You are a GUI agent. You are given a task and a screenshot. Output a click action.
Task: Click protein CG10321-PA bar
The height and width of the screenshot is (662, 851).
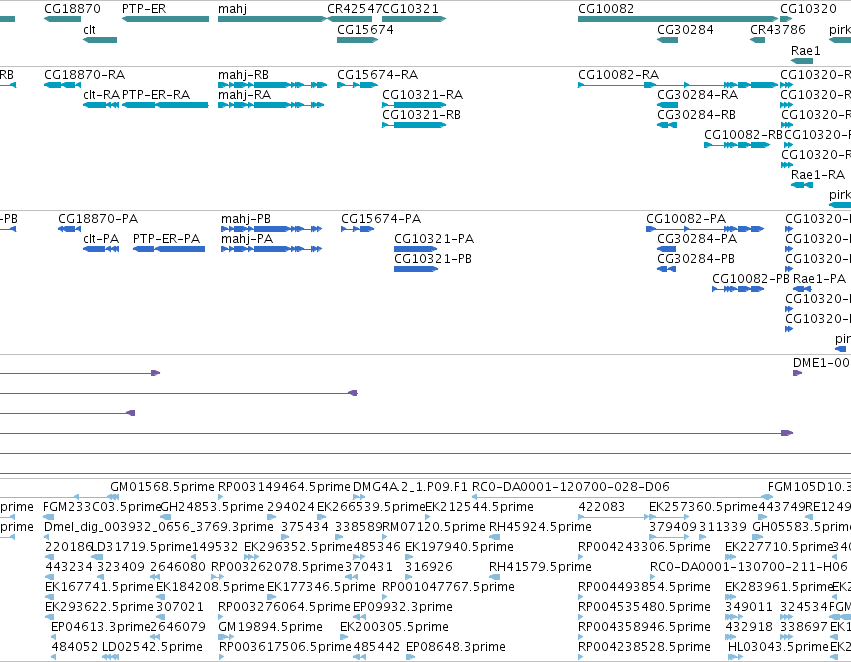point(416,249)
